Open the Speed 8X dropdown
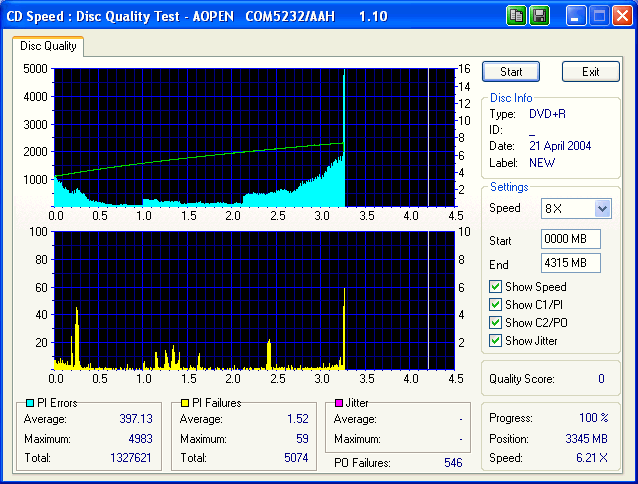Viewport: 638px width, 484px height. pos(601,208)
